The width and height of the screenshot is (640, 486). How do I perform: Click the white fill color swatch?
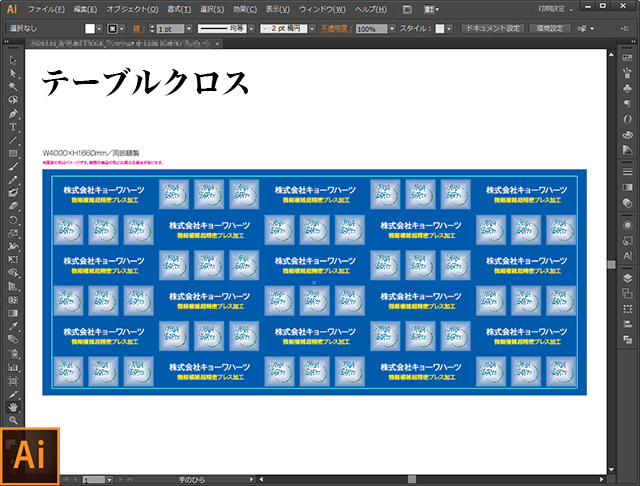coord(90,29)
